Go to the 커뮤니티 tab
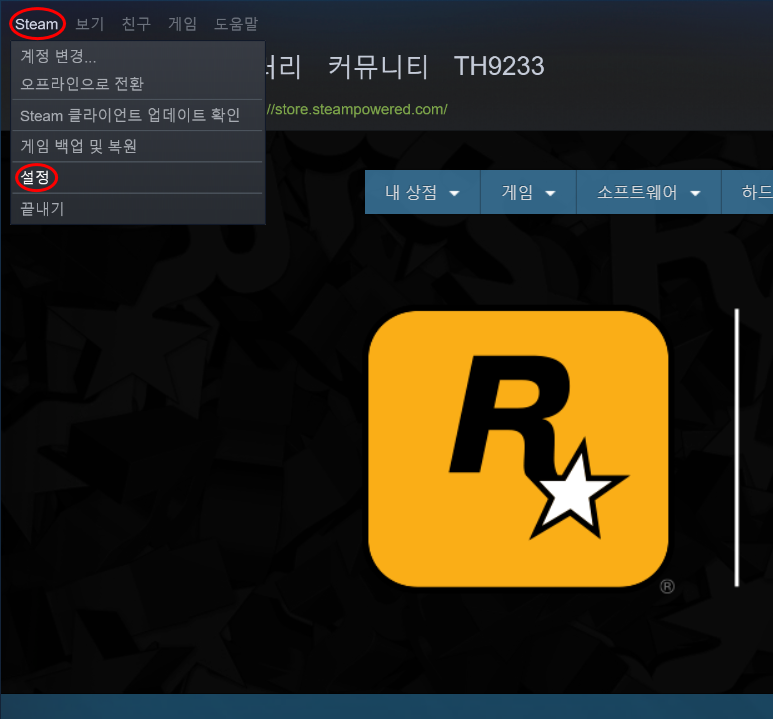Screen dimensions: 773x719 (x=378, y=67)
